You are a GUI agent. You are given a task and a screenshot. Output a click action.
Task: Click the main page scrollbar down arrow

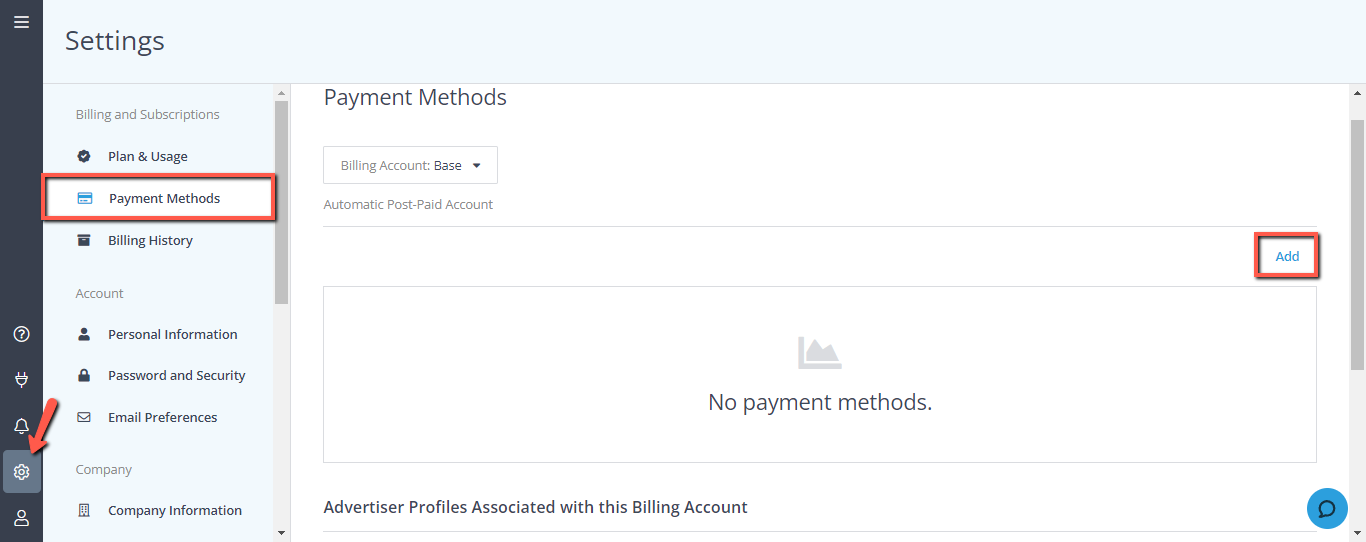[x=1357, y=533]
